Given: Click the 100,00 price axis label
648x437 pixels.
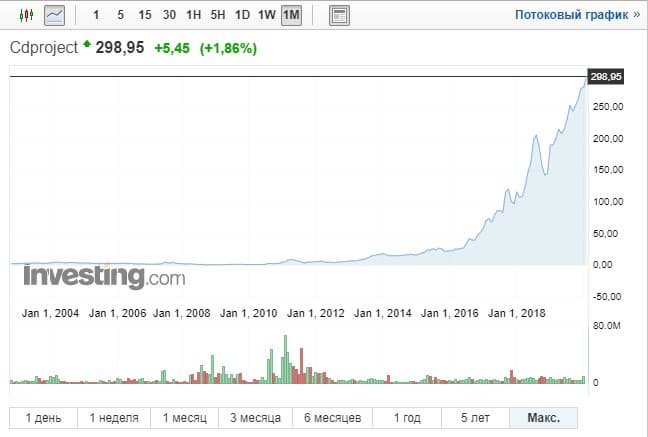Looking at the screenshot, I should 608,202.
